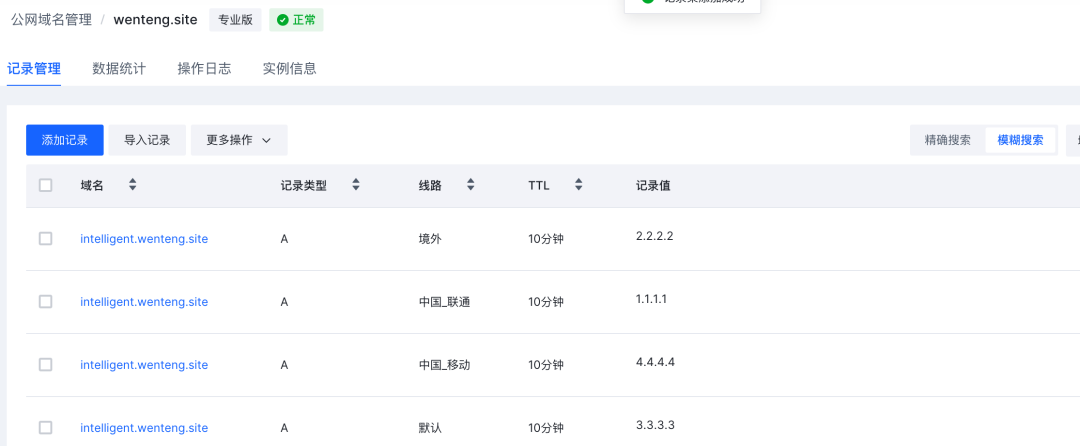1080x446 pixels.
Task: Check the 境外 line record row
Action: pos(45,239)
